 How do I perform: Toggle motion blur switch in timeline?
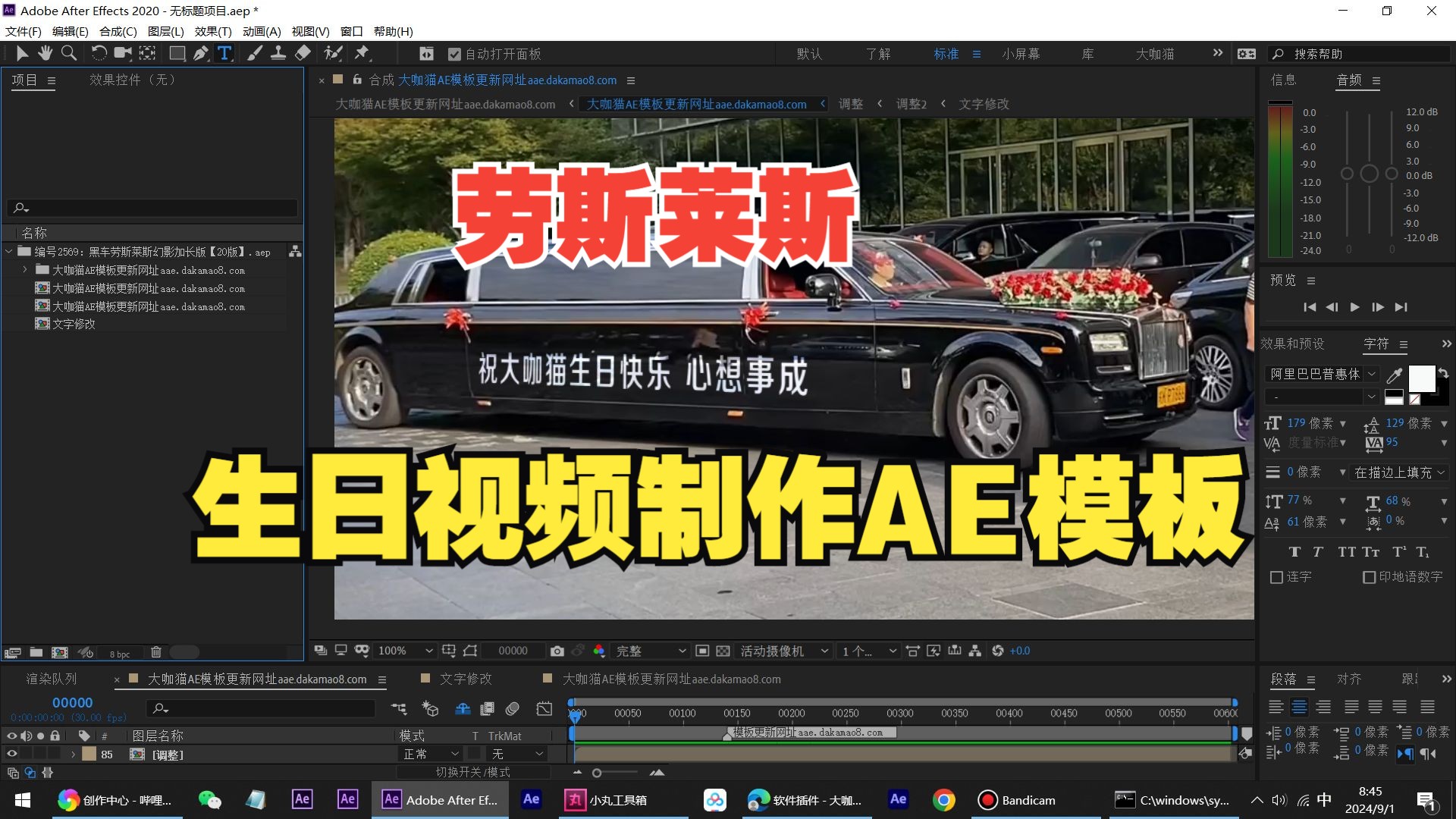pyautogui.click(x=512, y=708)
